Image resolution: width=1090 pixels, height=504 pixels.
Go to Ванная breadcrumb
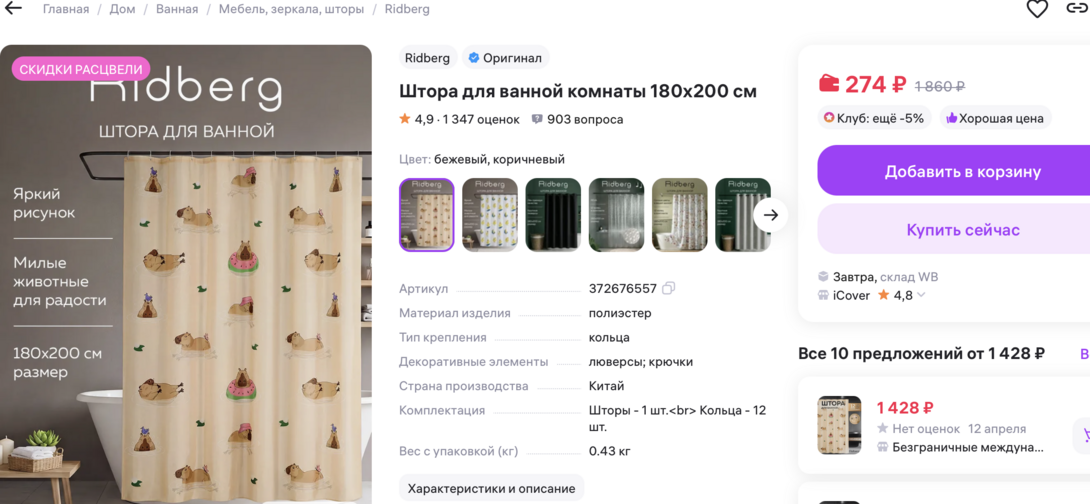(x=177, y=9)
